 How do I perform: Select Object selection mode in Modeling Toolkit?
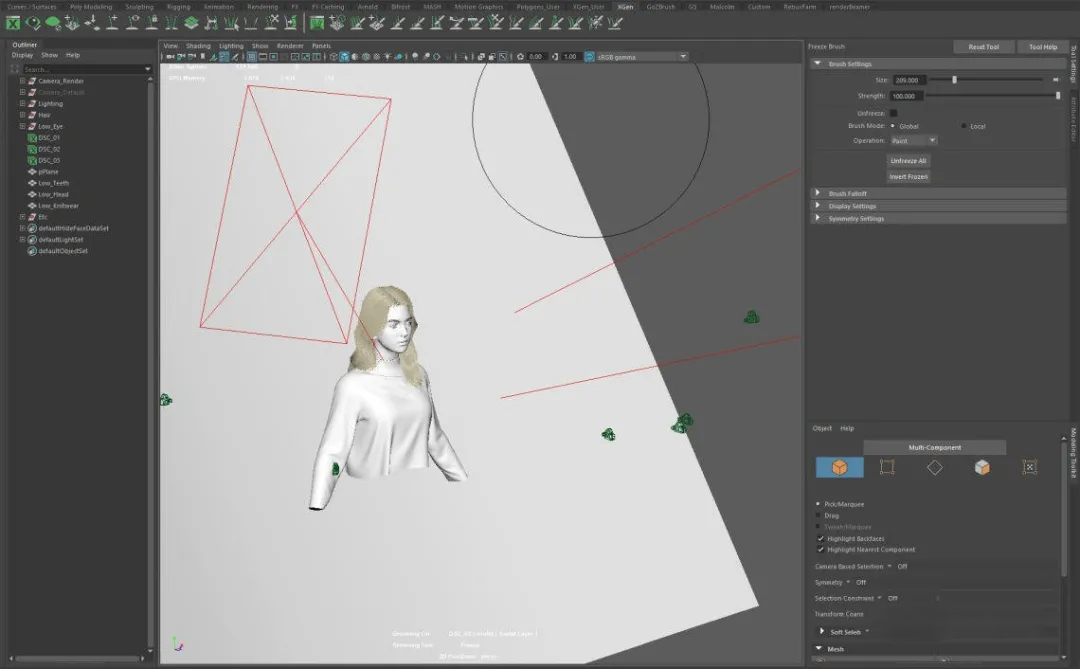839,467
